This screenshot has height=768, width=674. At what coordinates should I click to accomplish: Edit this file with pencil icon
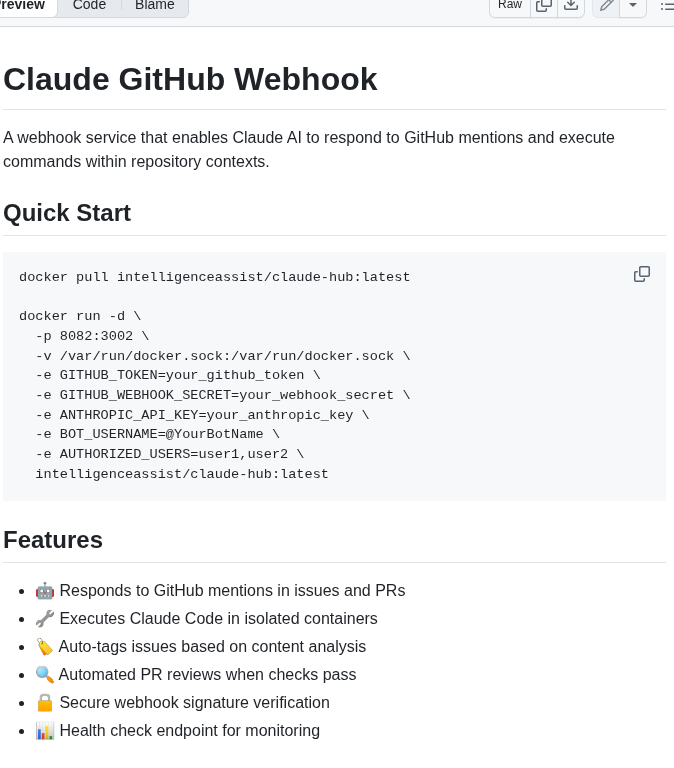[606, 5]
